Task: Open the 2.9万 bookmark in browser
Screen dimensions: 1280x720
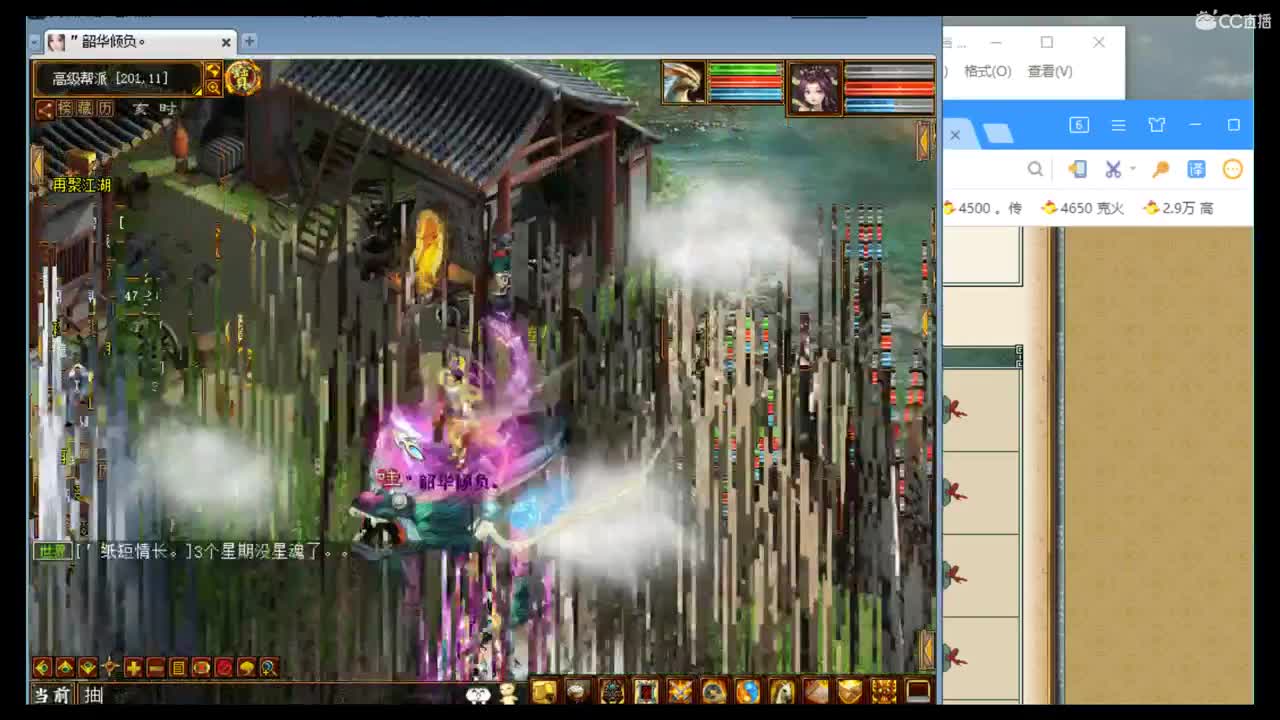Action: point(1179,208)
